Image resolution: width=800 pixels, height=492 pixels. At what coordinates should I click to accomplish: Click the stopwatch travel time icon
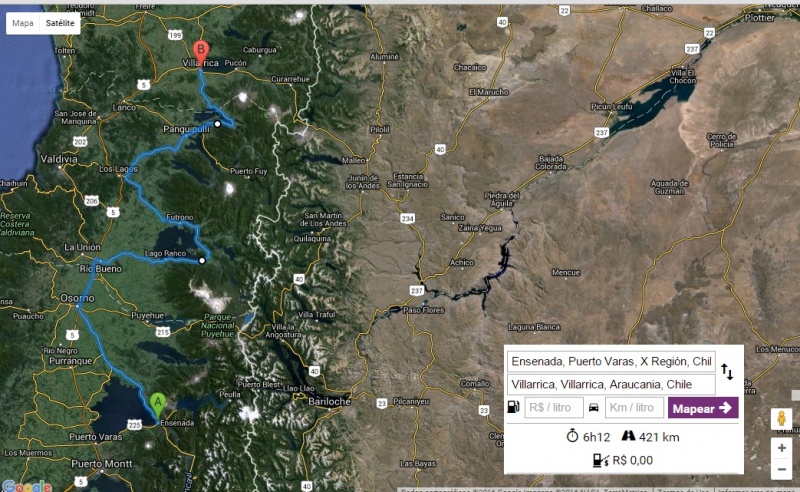click(x=572, y=436)
